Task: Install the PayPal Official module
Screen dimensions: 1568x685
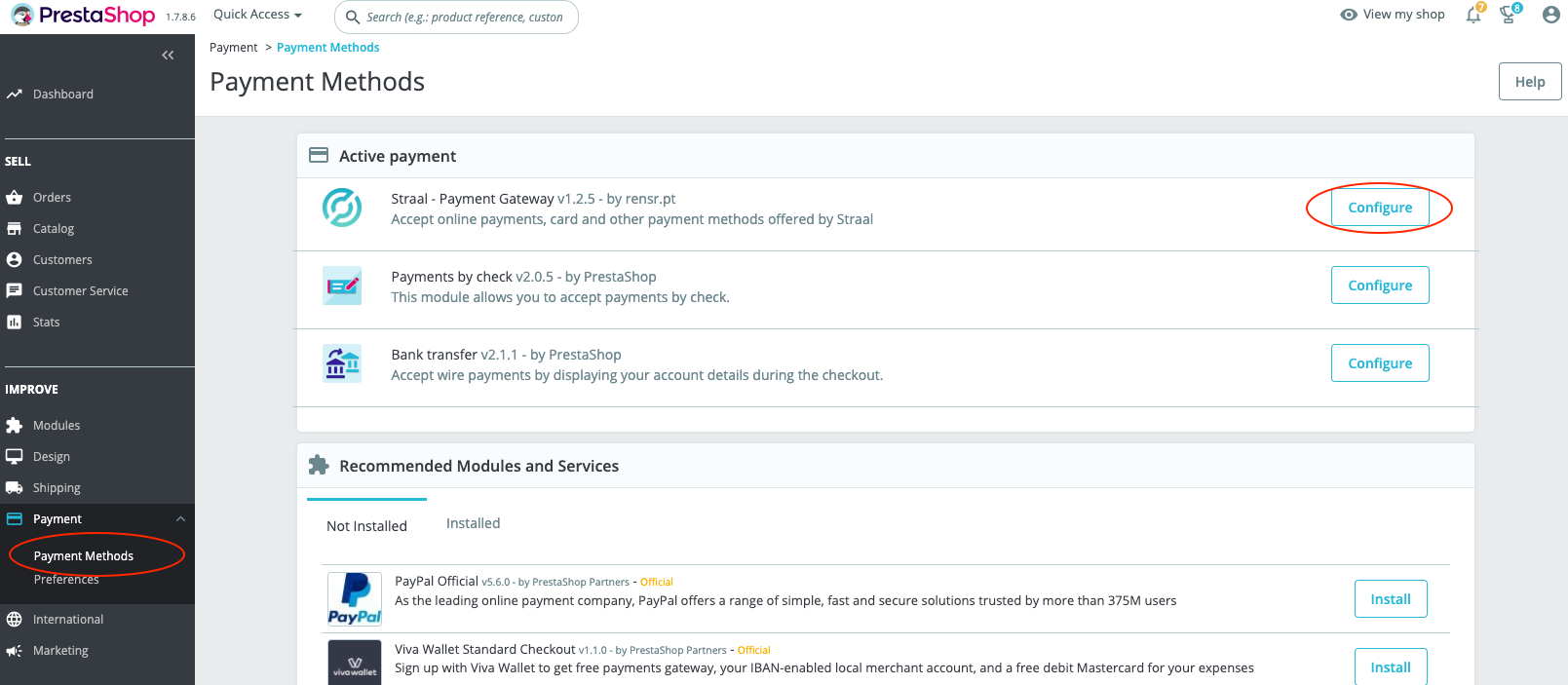Action: (1391, 599)
